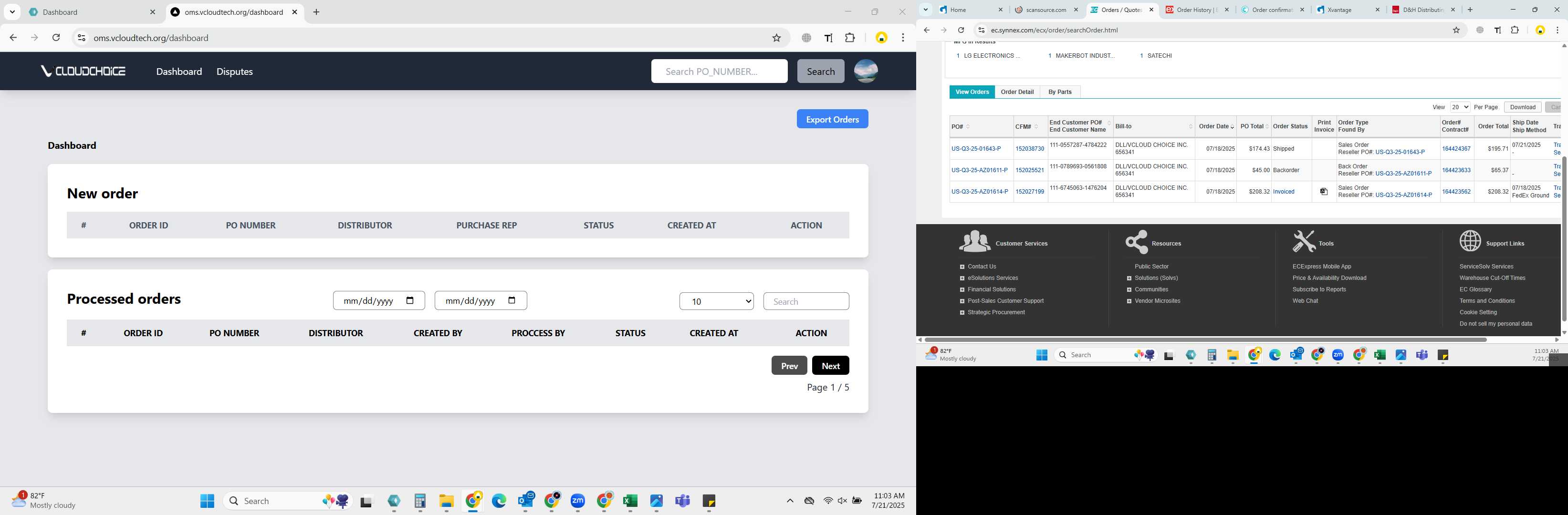
Task: Open yellow Chrome profile icon in OMS window
Action: 881,38
